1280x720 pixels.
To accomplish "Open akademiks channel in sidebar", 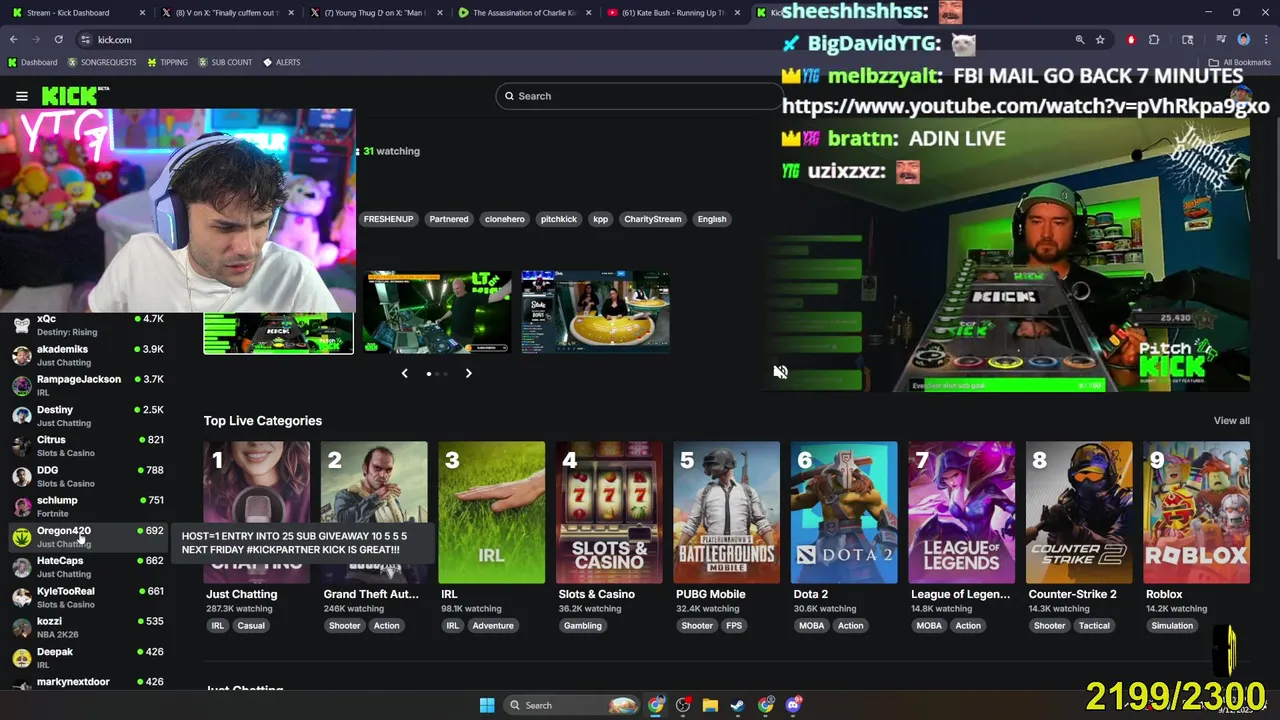I will [x=88, y=355].
